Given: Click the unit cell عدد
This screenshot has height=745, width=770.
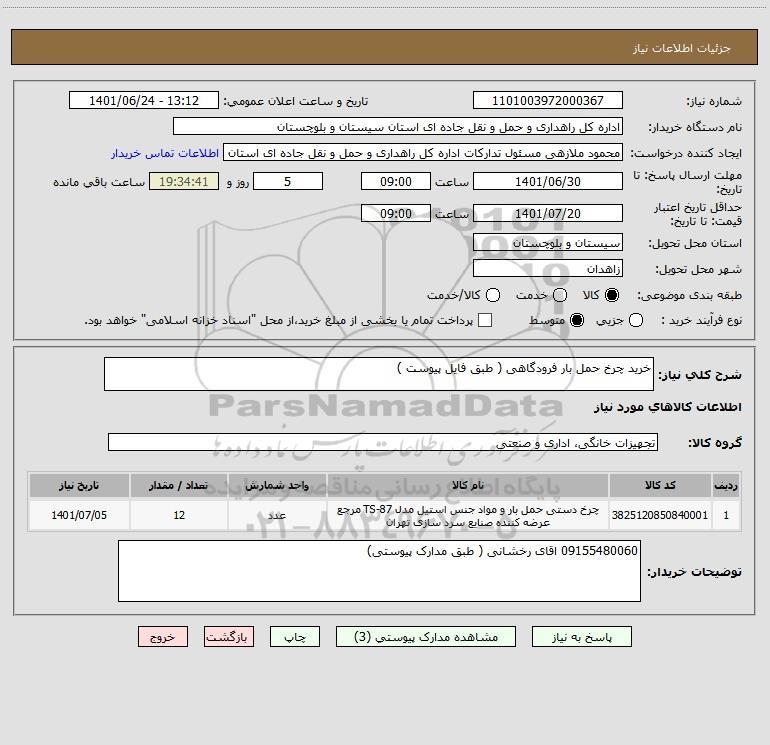Looking at the screenshot, I should (x=277, y=515).
